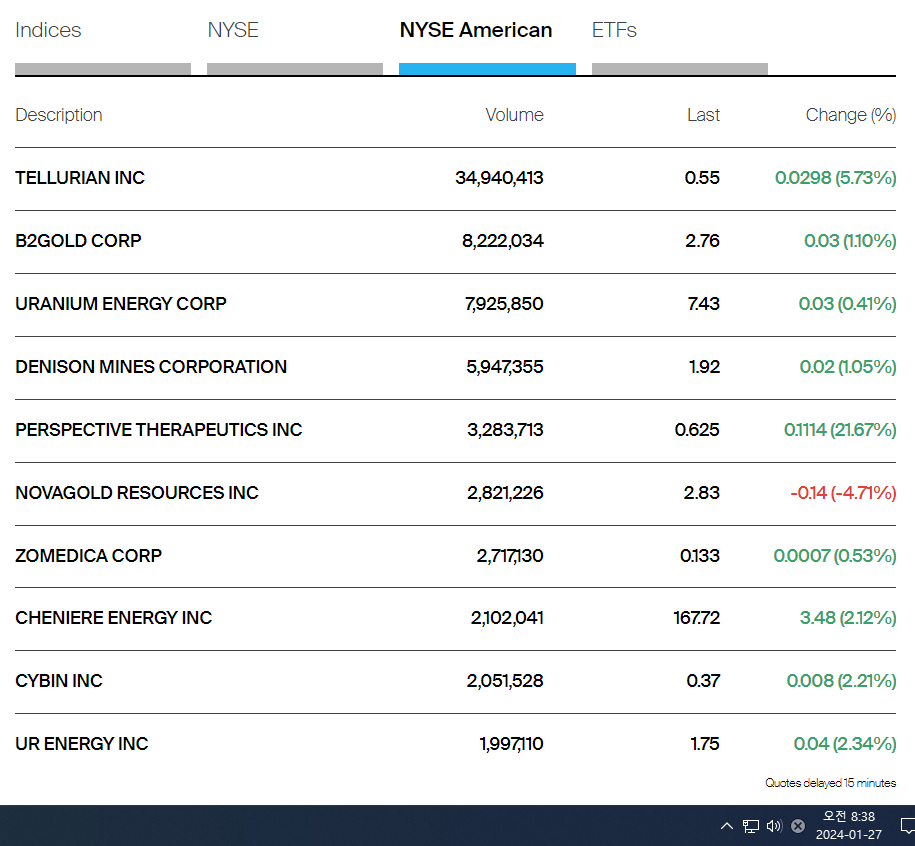Click Cybin last price 0.37
Viewport: 915px width, 846px height.
point(703,681)
